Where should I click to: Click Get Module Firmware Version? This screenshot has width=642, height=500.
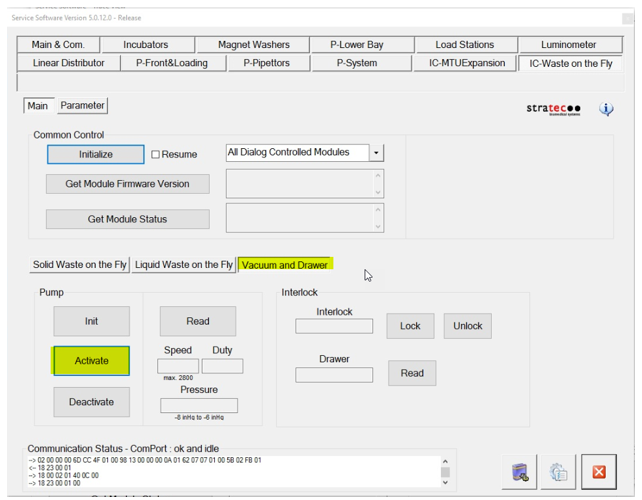(x=128, y=184)
